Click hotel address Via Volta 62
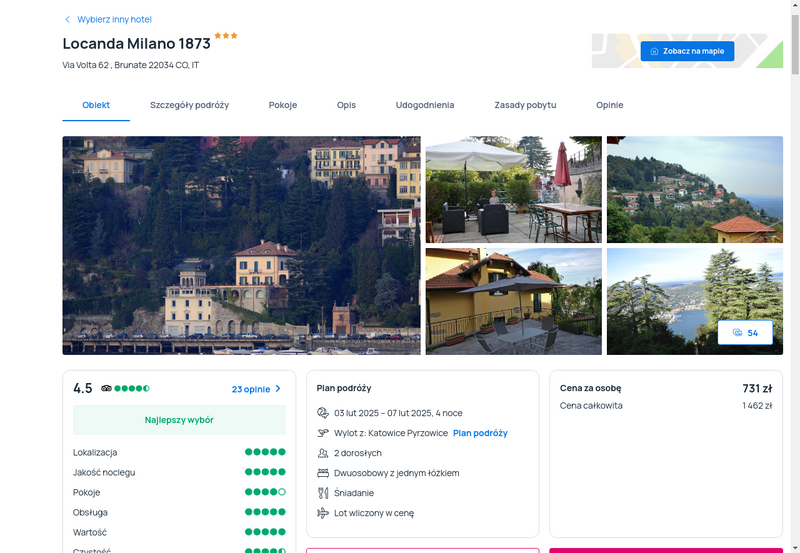800x553 pixels. pyautogui.click(x=131, y=65)
